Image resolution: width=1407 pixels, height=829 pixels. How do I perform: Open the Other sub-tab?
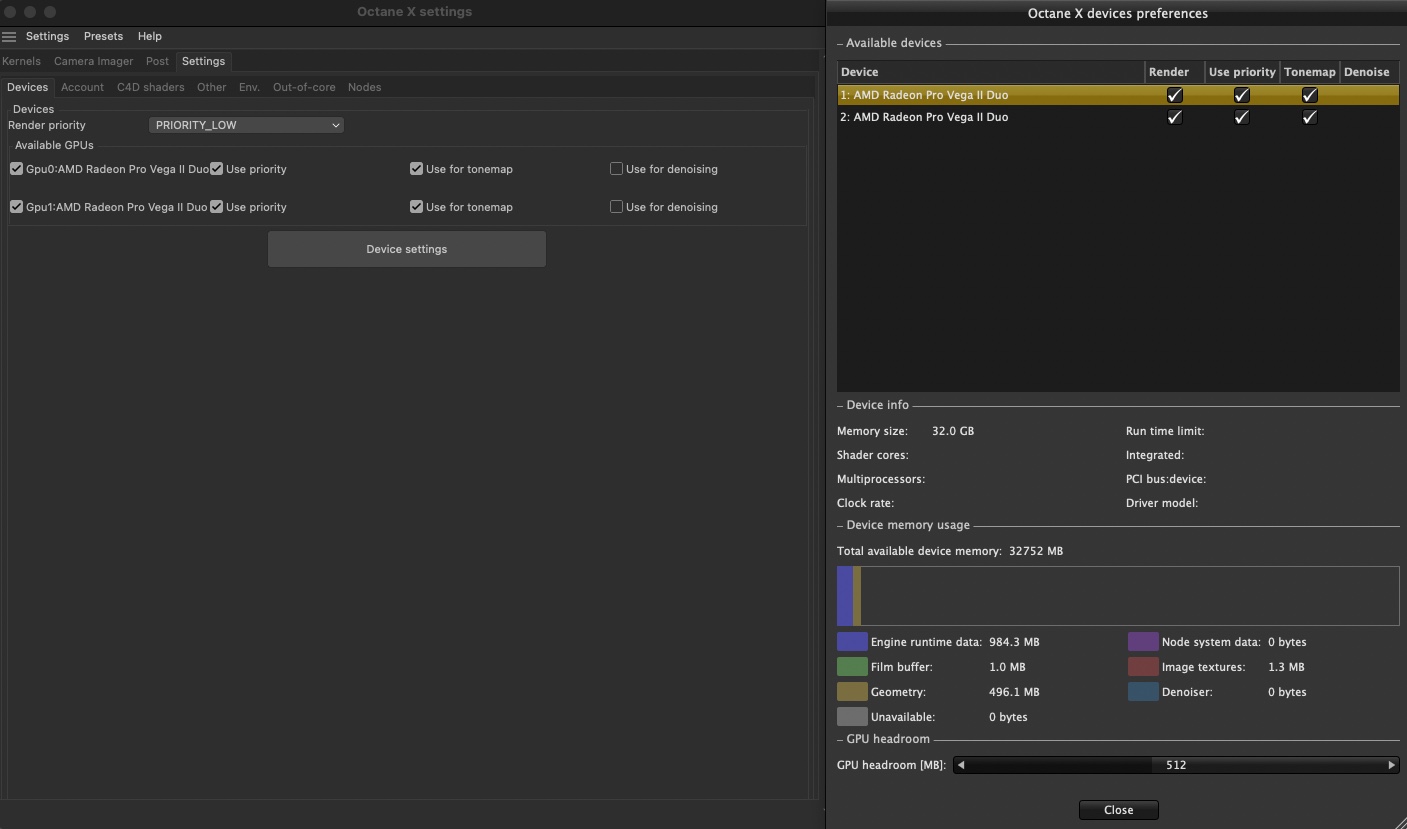(x=211, y=87)
